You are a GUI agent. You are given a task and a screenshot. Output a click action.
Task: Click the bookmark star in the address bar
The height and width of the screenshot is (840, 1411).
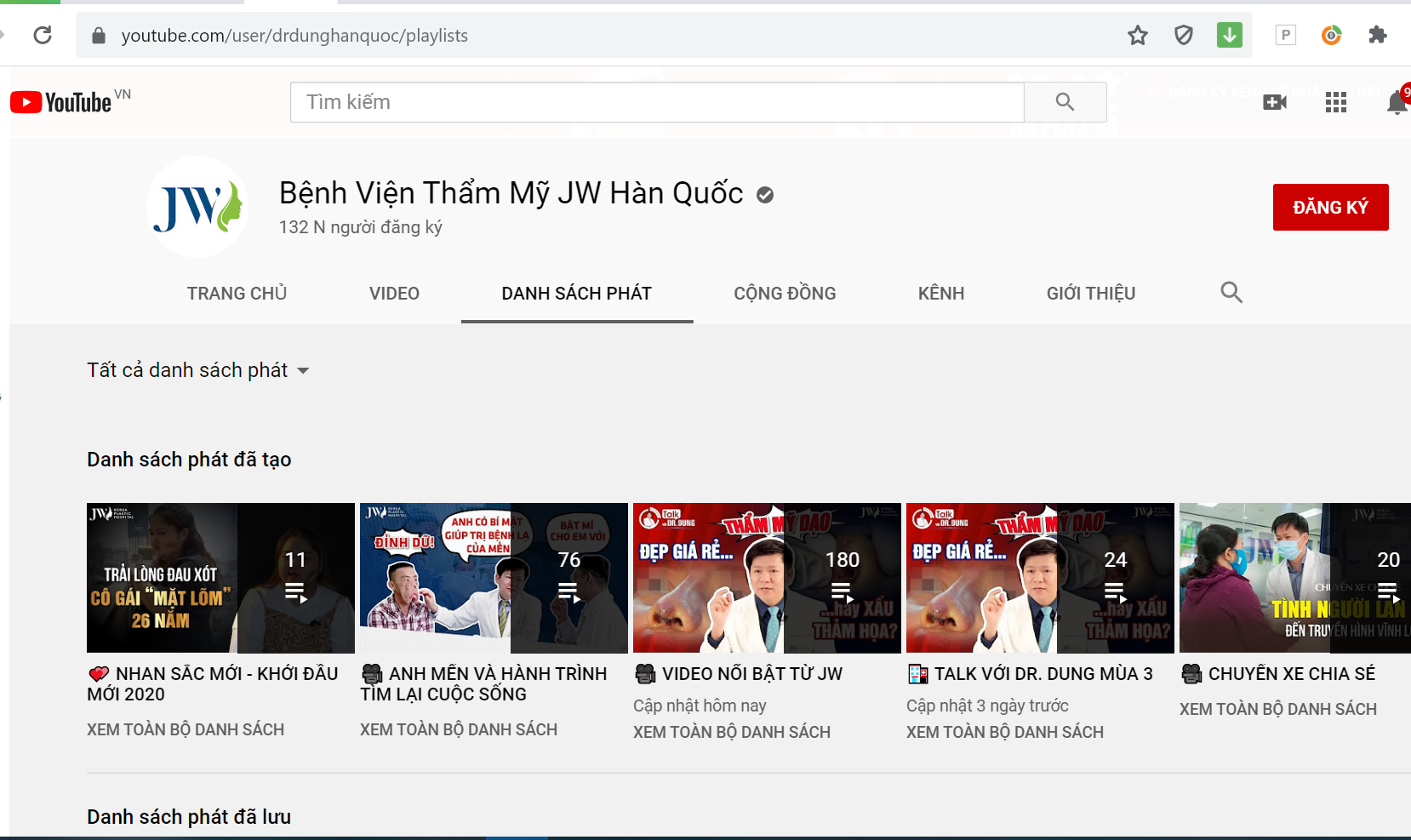pos(1137,35)
